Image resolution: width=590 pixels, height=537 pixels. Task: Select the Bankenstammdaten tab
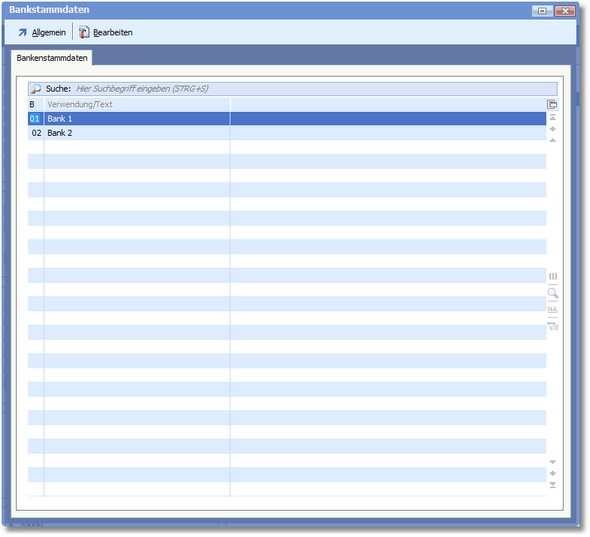tap(52, 58)
